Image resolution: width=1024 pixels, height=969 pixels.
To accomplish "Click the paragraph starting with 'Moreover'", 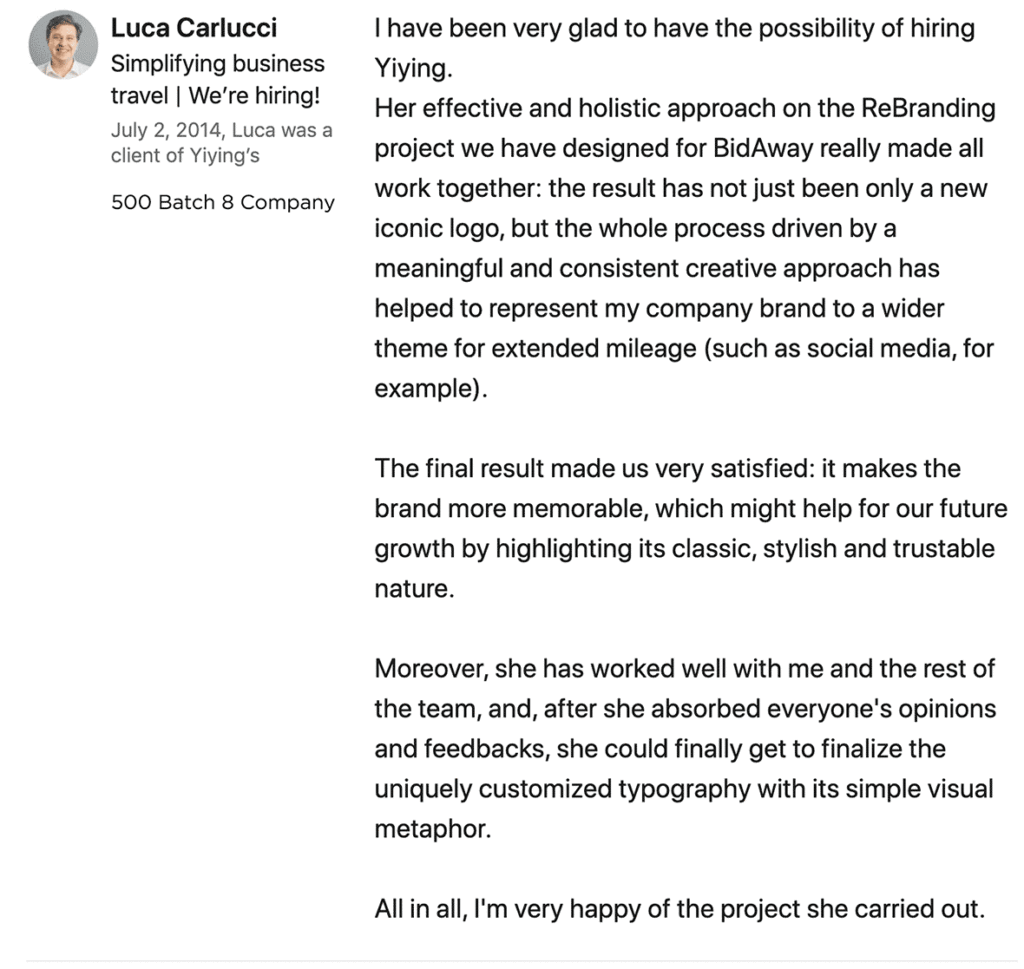I will (x=686, y=748).
